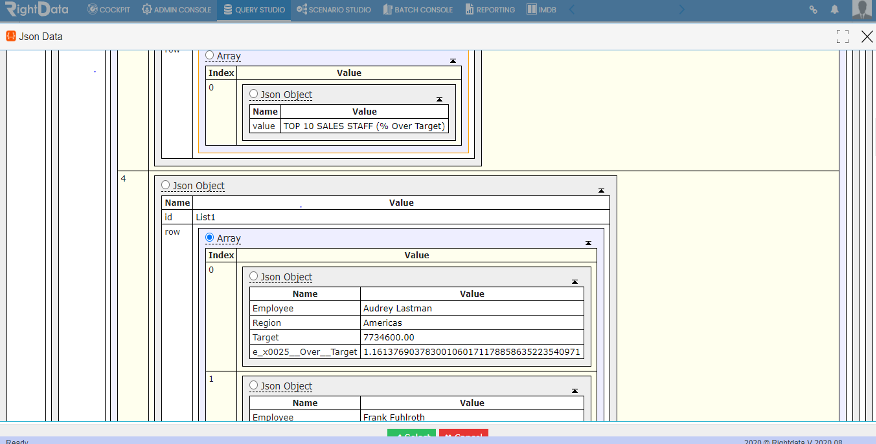Collapse the List1 row Array panel

point(588,243)
